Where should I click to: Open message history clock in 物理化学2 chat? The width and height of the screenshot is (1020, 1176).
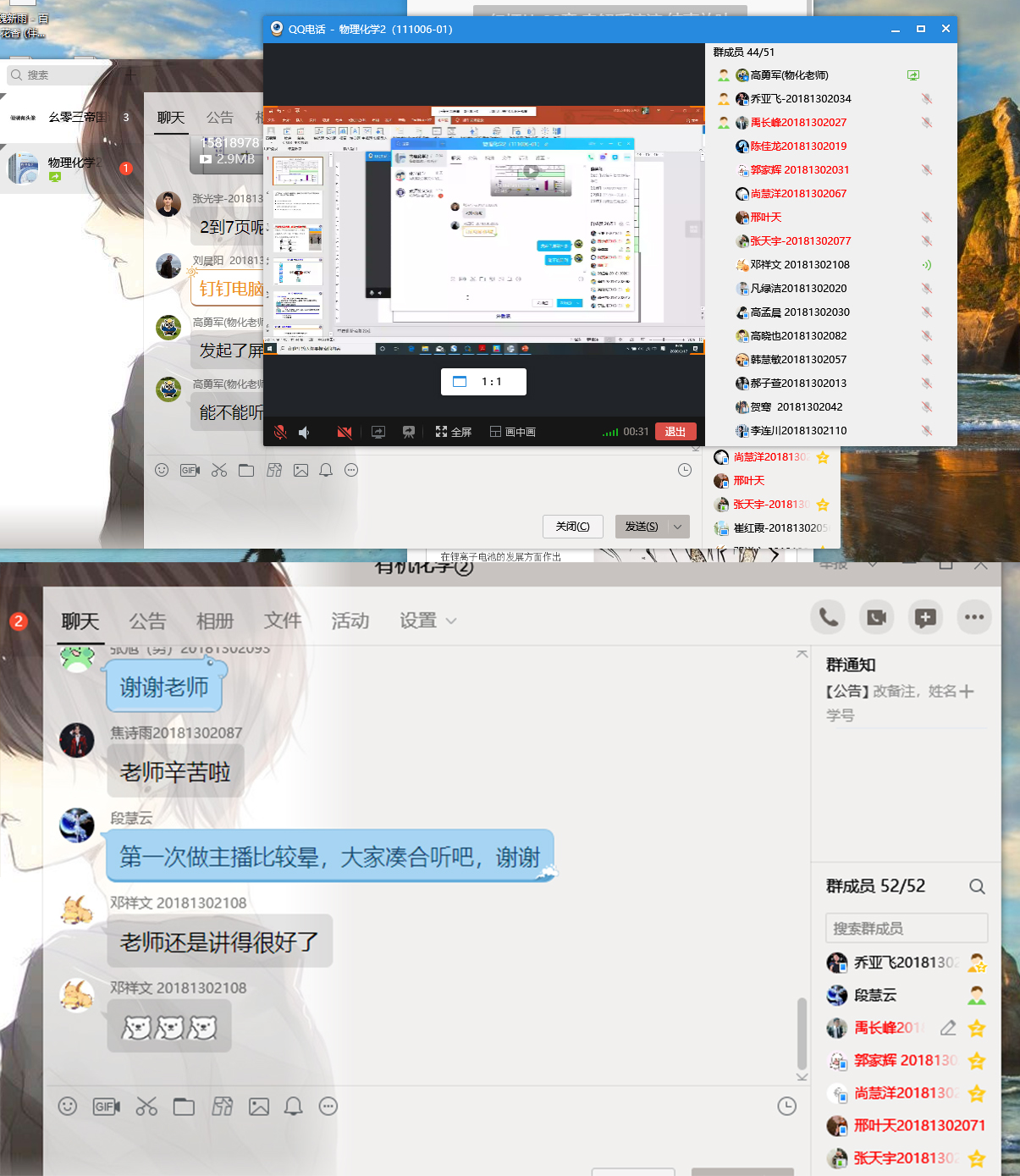click(685, 470)
